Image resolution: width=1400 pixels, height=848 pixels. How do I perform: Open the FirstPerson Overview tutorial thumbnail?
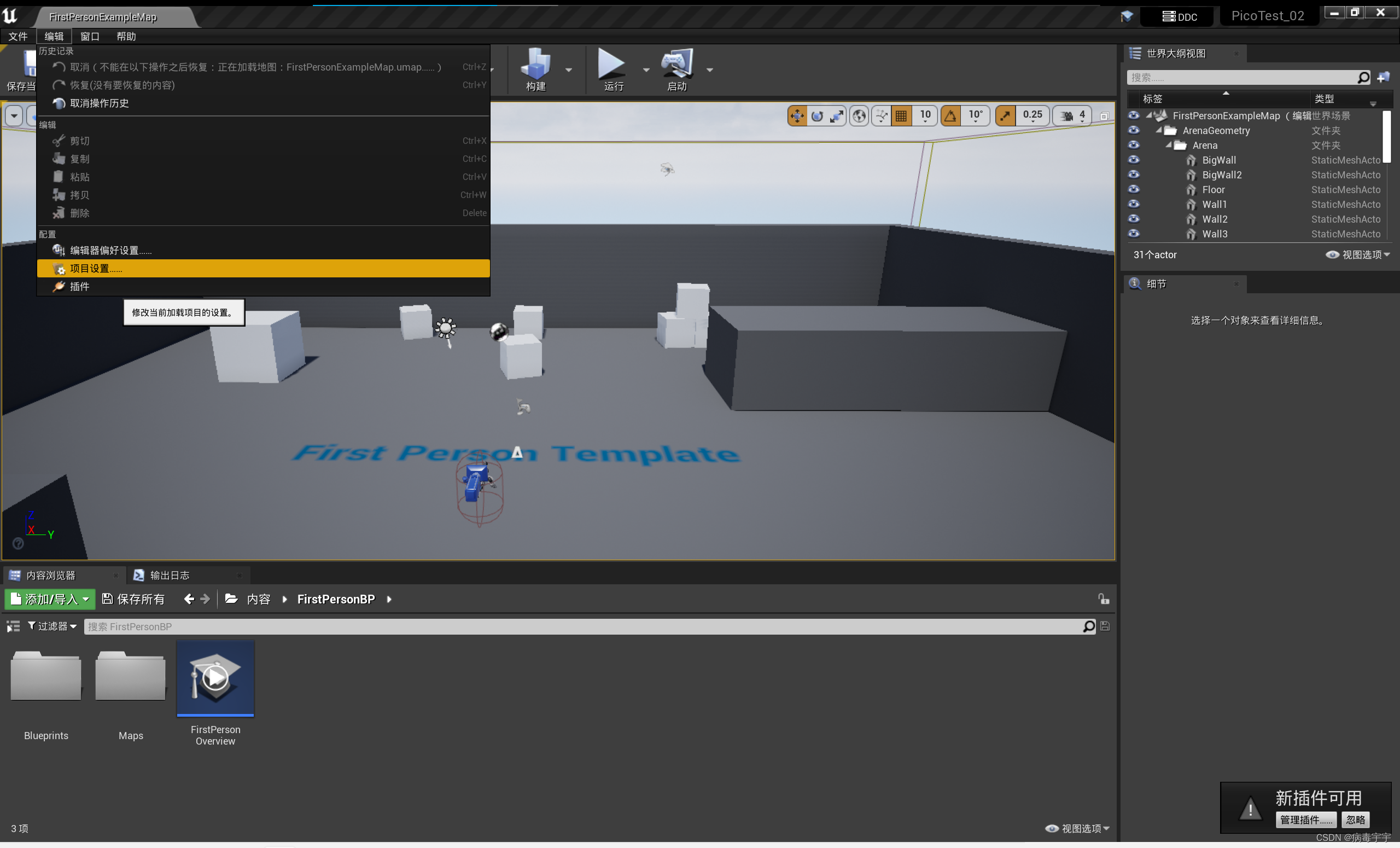(x=215, y=678)
